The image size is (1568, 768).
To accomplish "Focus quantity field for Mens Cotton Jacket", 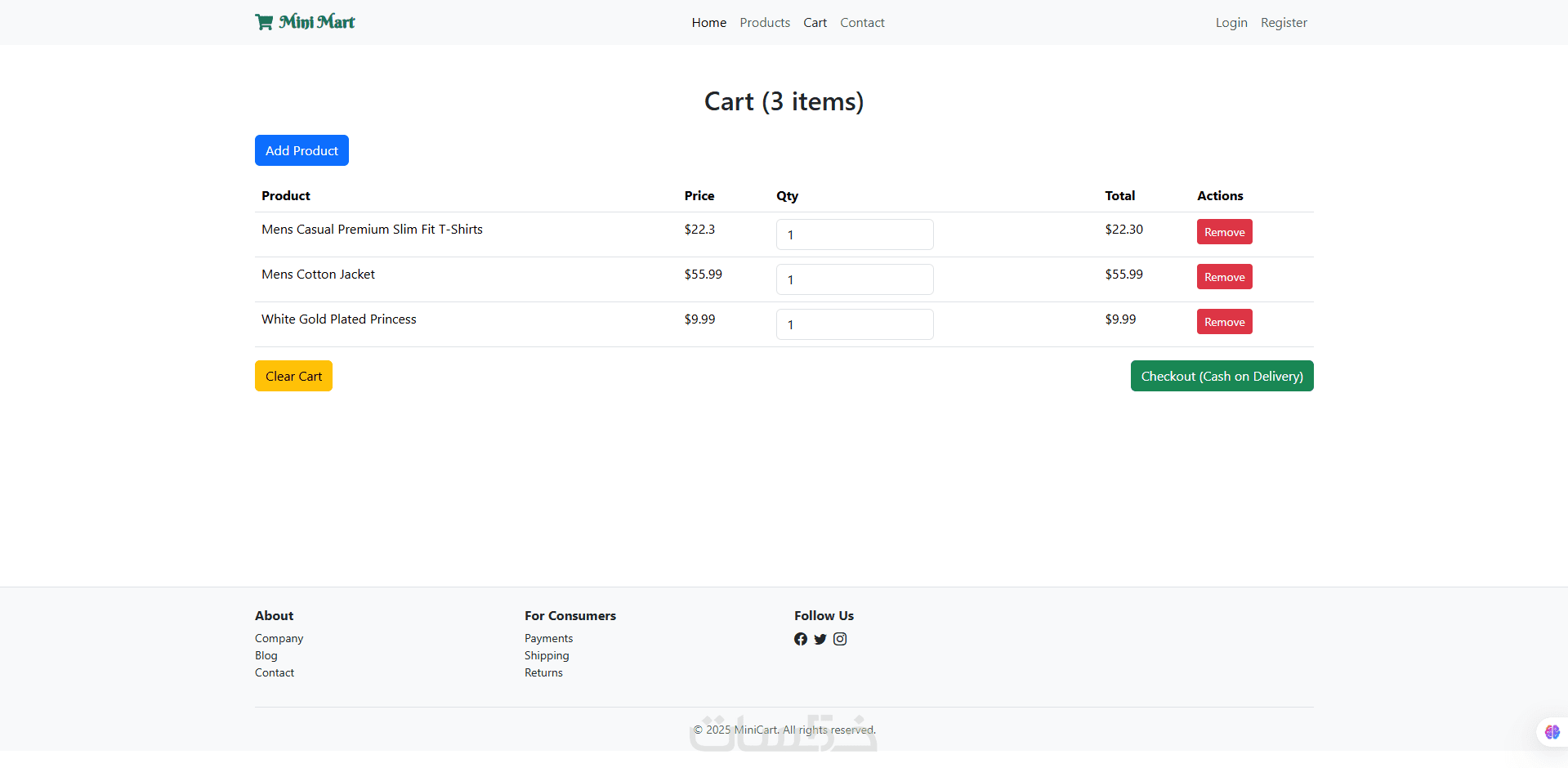I will pos(855,279).
